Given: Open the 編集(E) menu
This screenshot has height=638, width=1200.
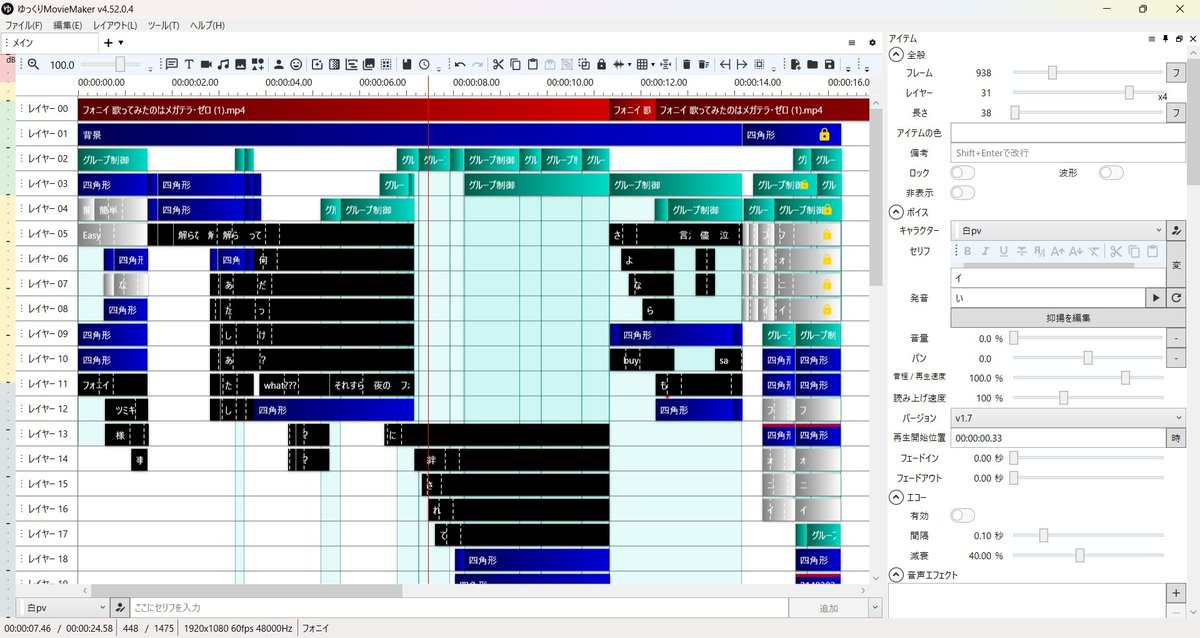Looking at the screenshot, I should click(68, 25).
